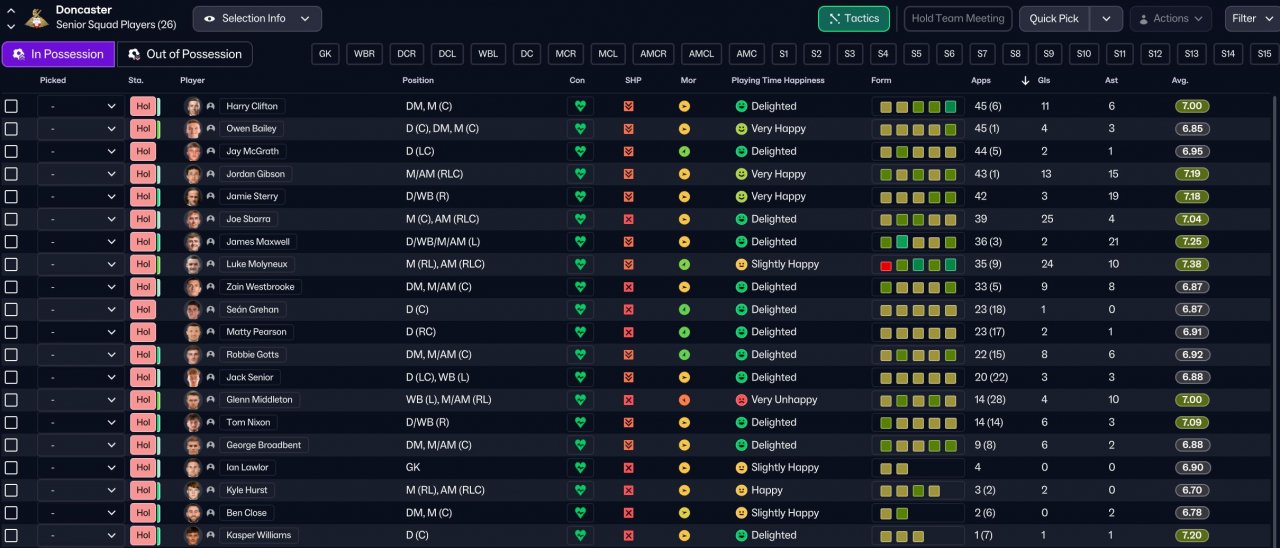Tick the checkbox for Owen Bailey

(11, 129)
